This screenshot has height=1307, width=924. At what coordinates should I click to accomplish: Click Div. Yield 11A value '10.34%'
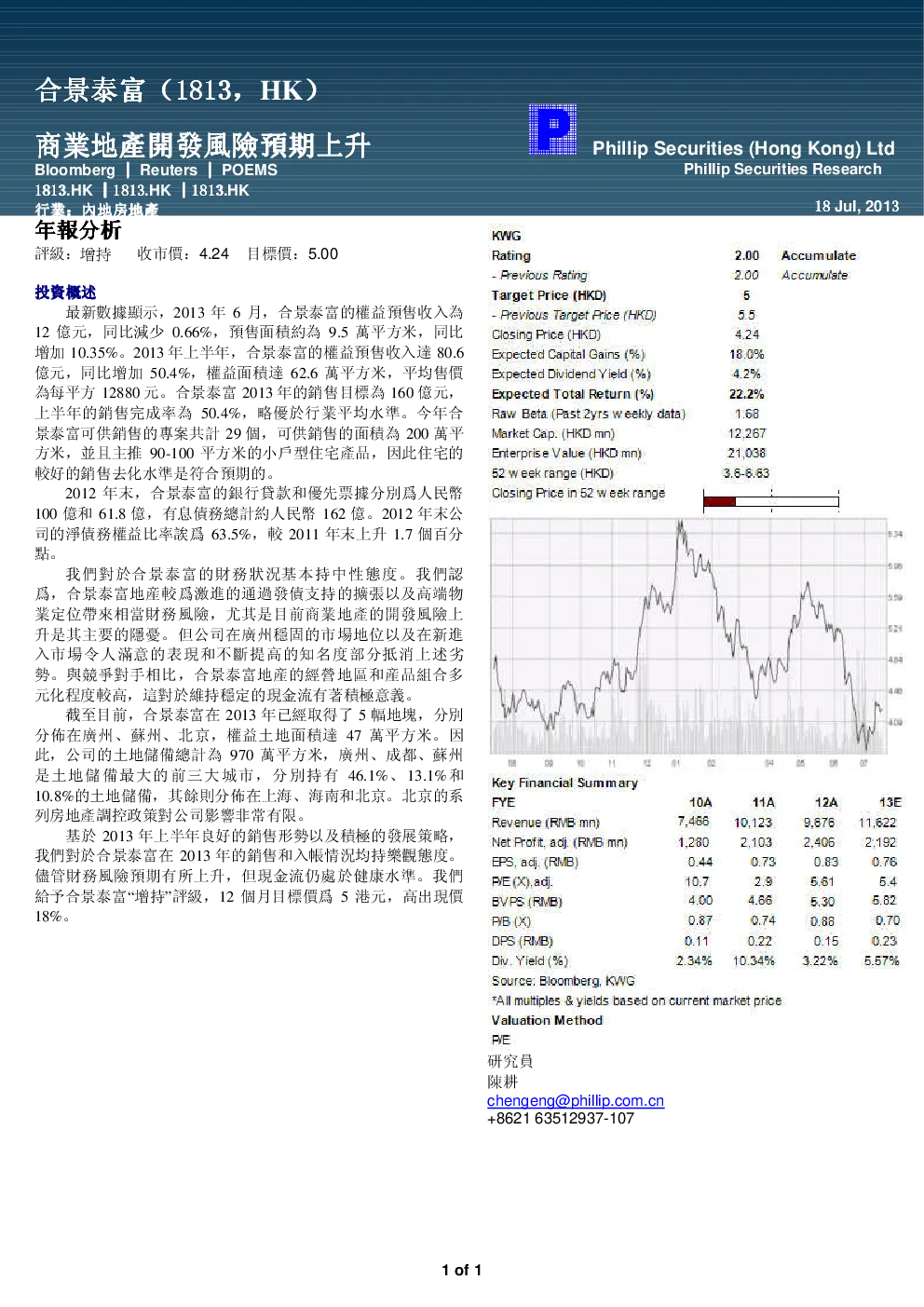[x=754, y=960]
